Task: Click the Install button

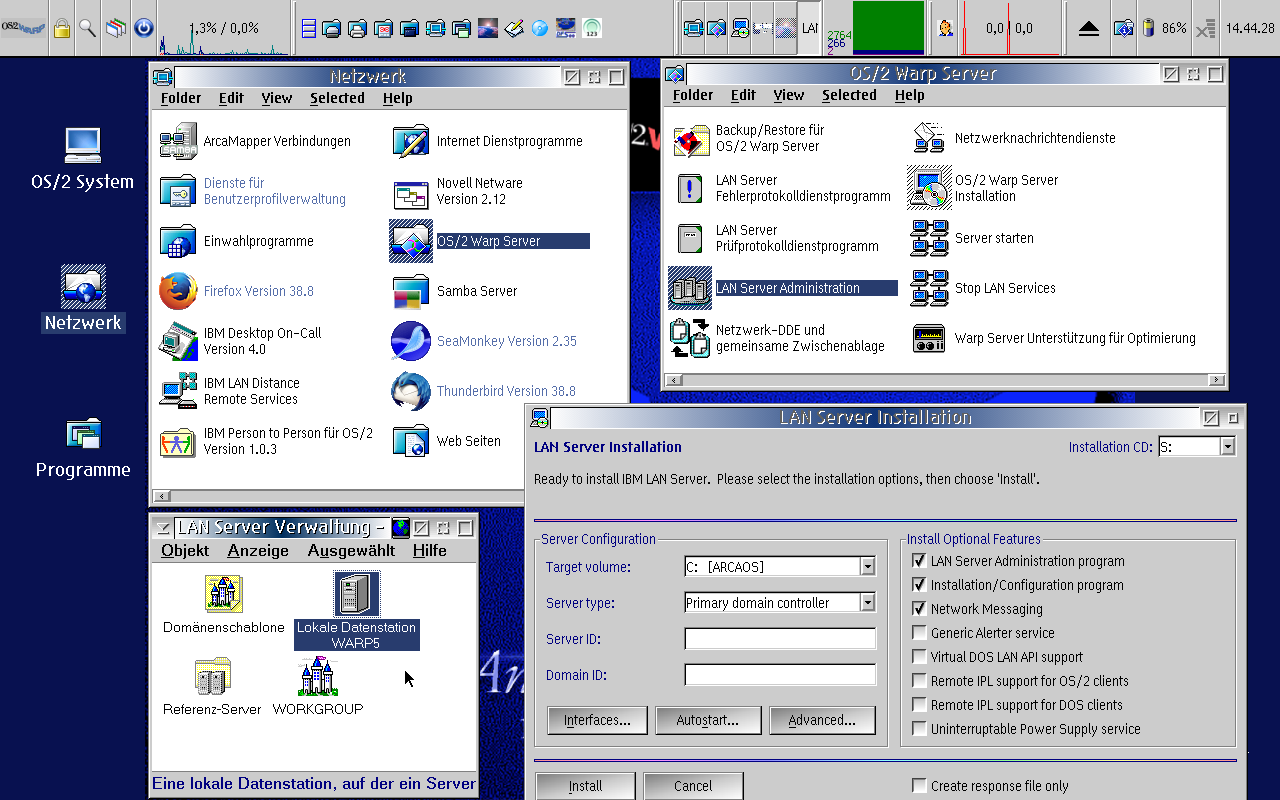Action: (x=585, y=786)
